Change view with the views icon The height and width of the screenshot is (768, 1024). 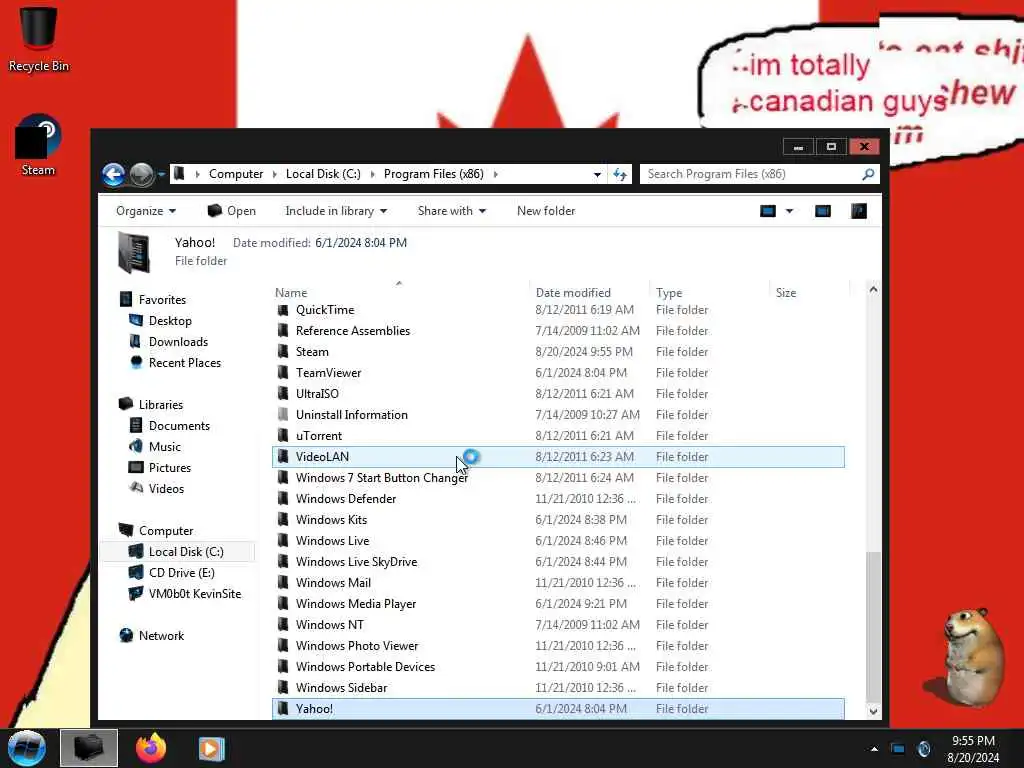pos(768,211)
